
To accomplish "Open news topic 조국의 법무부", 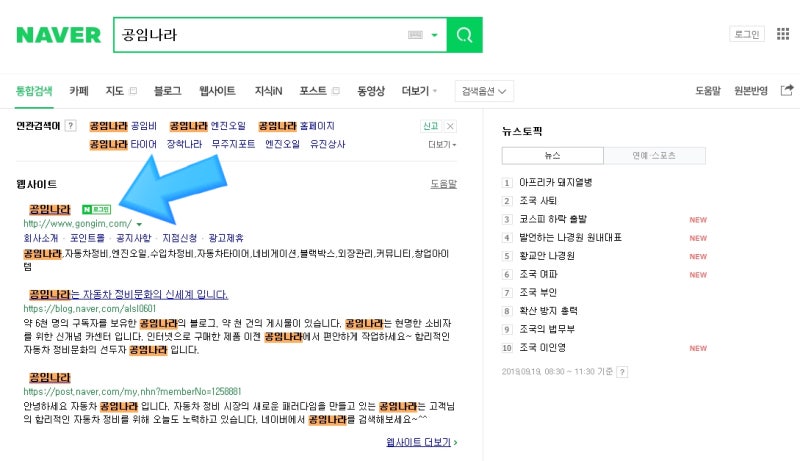I will click(x=547, y=329).
